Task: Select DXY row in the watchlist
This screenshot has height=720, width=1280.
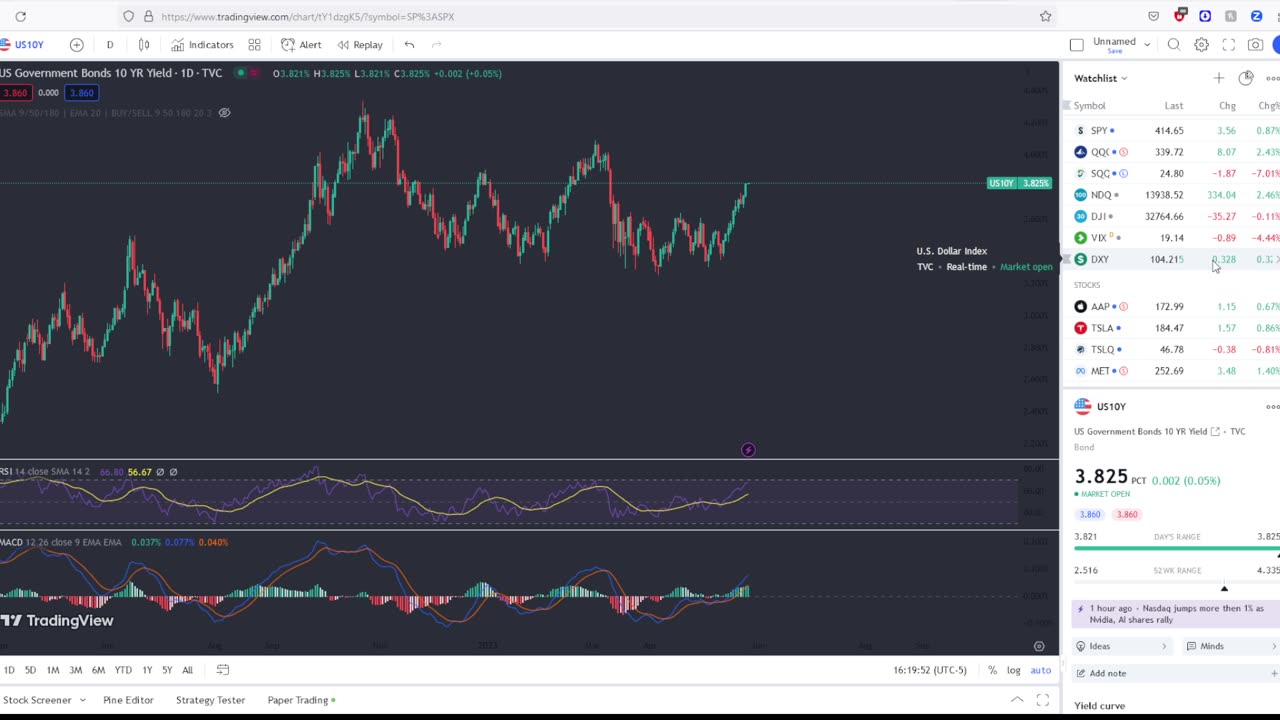Action: tap(1172, 259)
